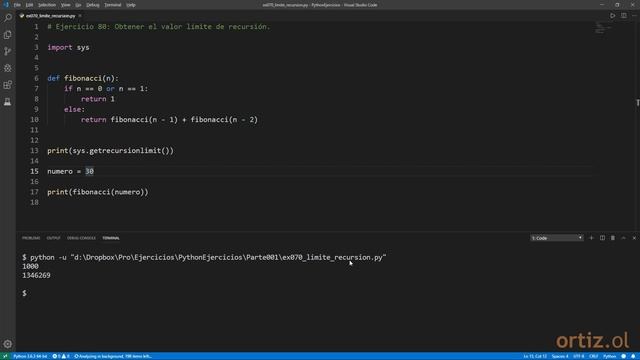Open editor More Actions ellipsis

click(634, 16)
